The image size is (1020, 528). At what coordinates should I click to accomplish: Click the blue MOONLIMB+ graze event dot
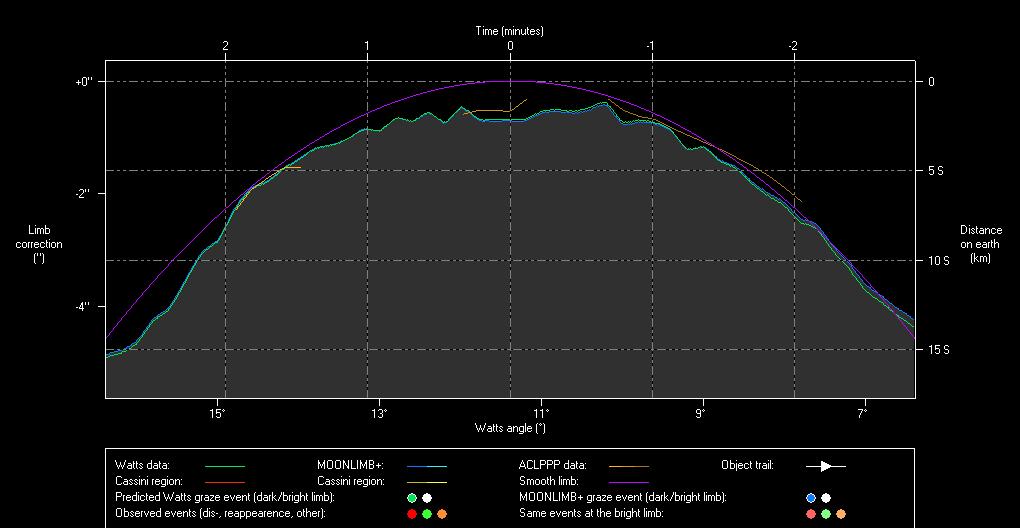click(x=810, y=497)
